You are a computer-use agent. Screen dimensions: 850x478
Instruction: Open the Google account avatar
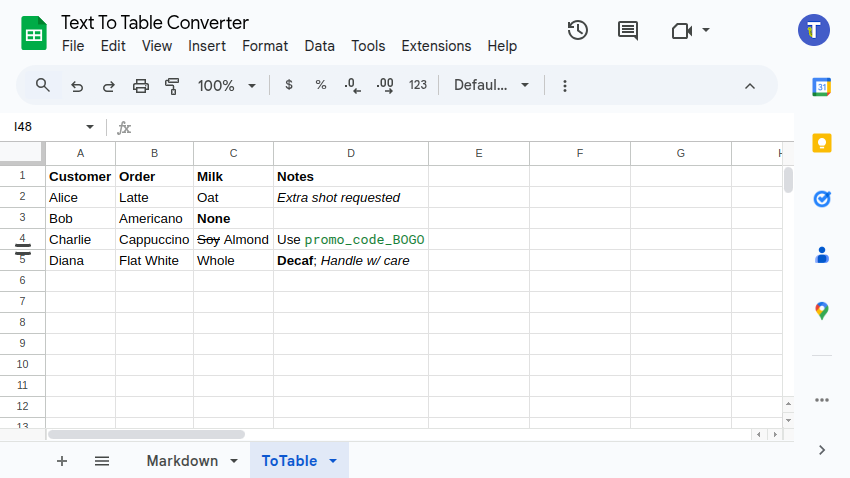coord(813,30)
